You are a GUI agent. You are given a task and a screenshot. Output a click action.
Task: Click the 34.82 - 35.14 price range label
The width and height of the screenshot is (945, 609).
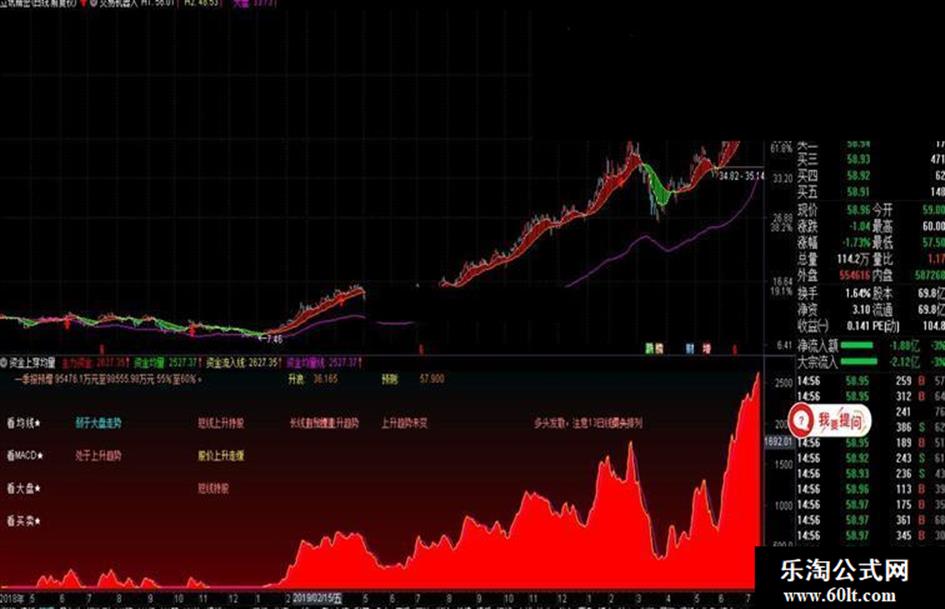[x=741, y=176]
